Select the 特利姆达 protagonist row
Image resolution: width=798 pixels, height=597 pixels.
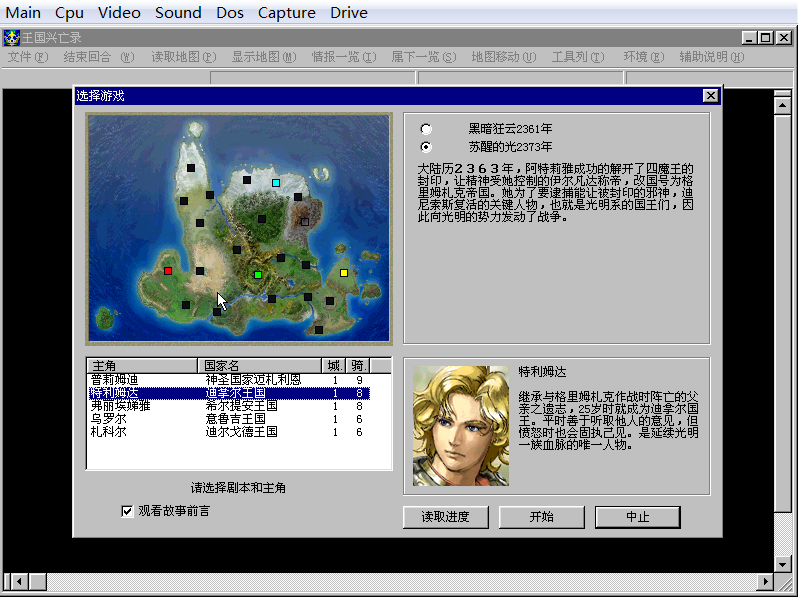pos(229,393)
